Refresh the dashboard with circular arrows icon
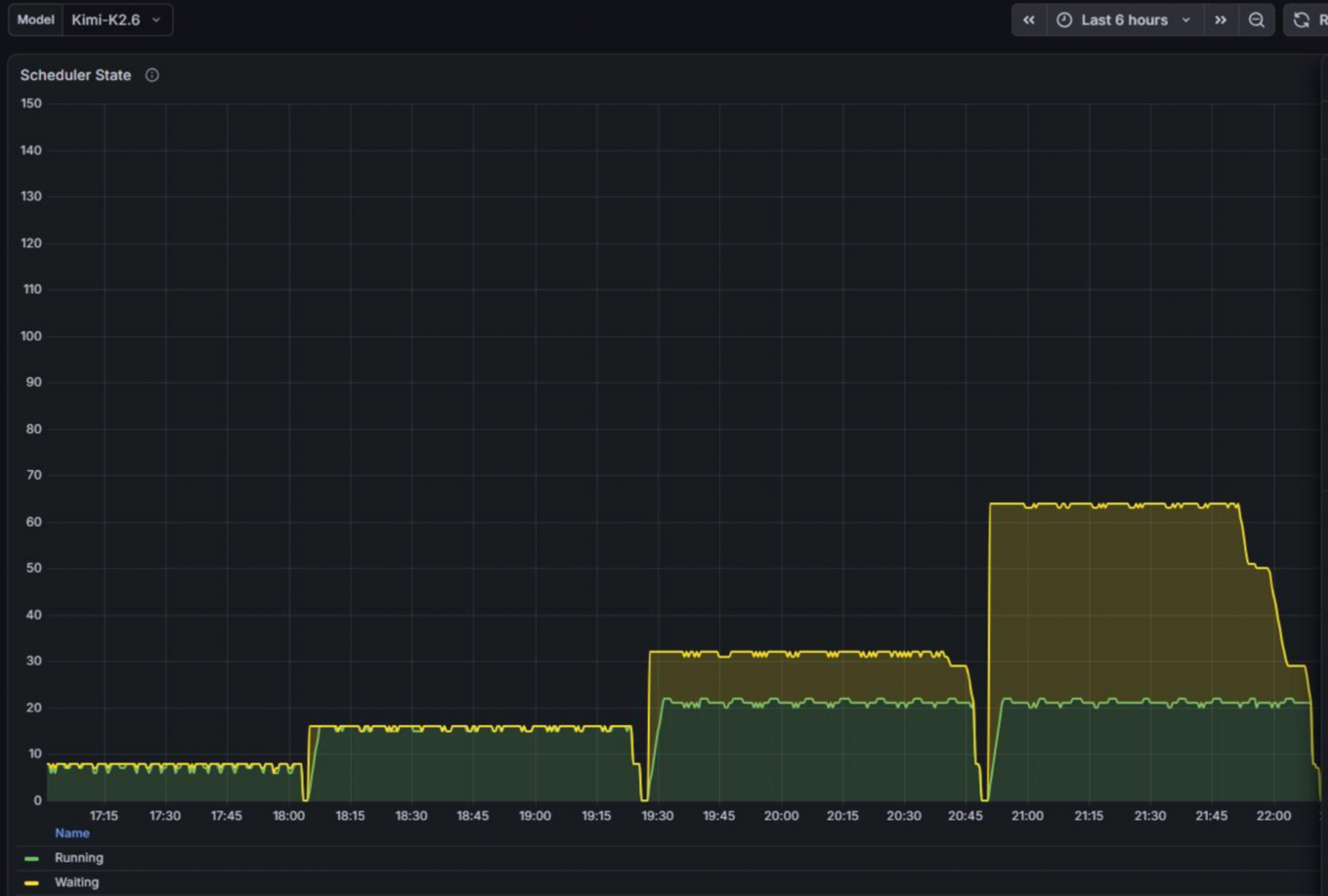Screen dimensions: 1328x896 tap(1301, 20)
